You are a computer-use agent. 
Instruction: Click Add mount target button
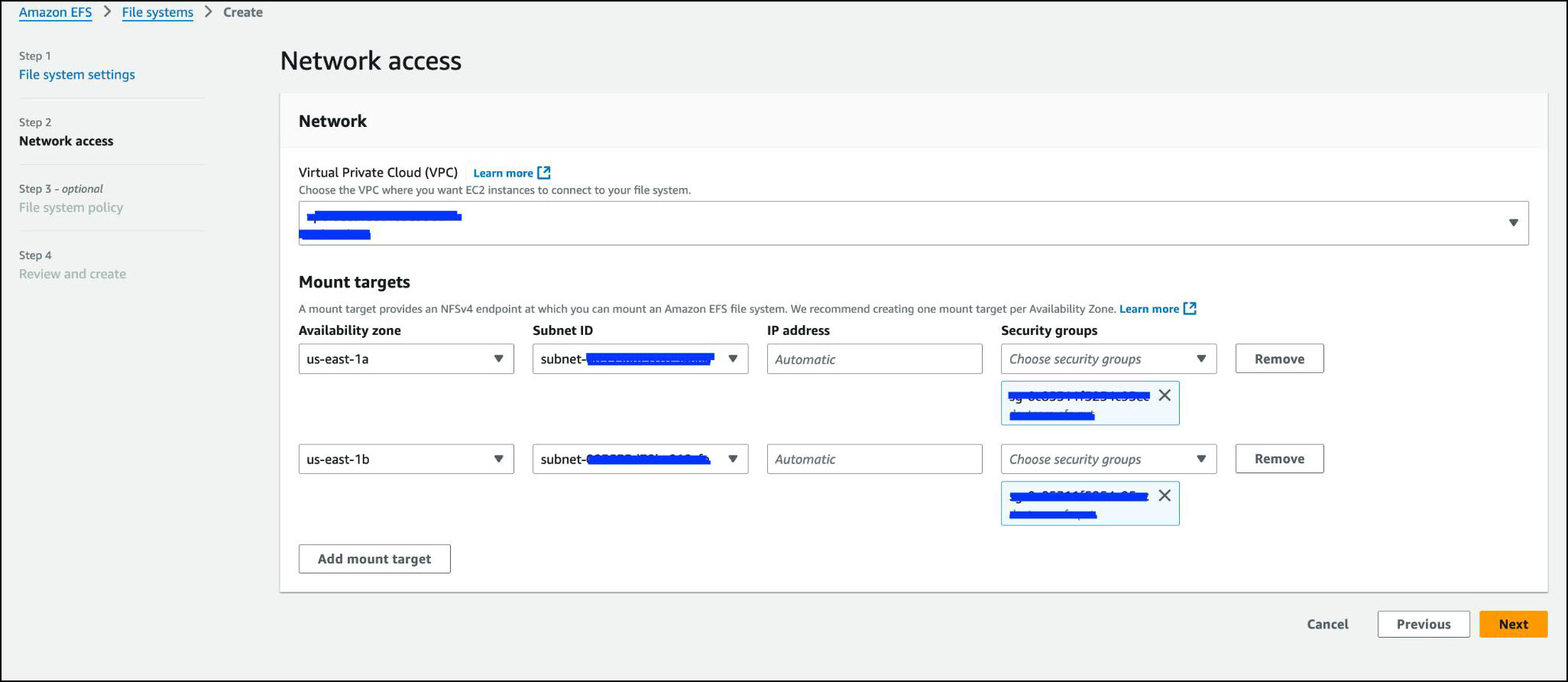coord(374,559)
